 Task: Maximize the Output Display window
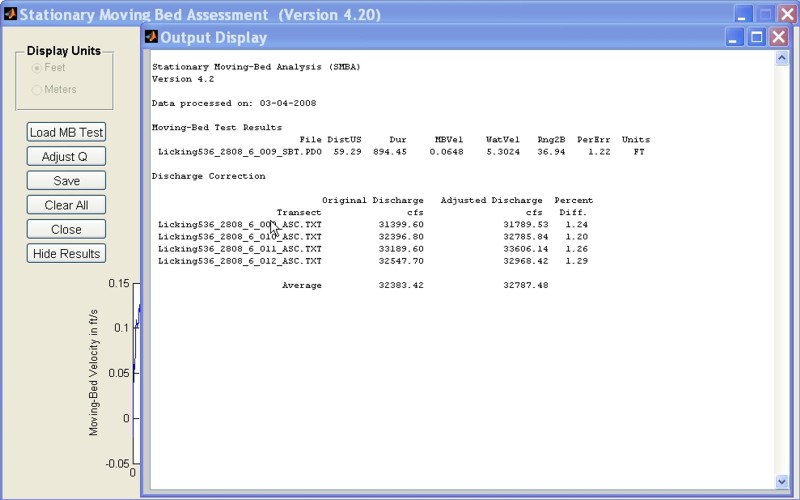coord(757,37)
